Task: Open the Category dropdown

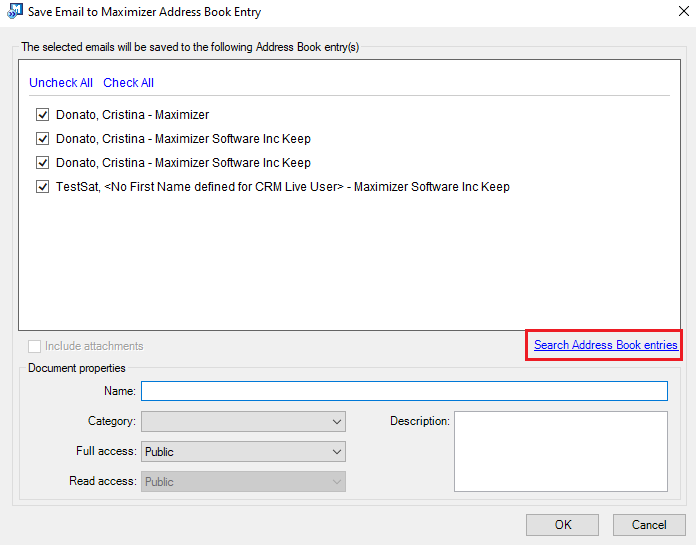Action: [243, 422]
